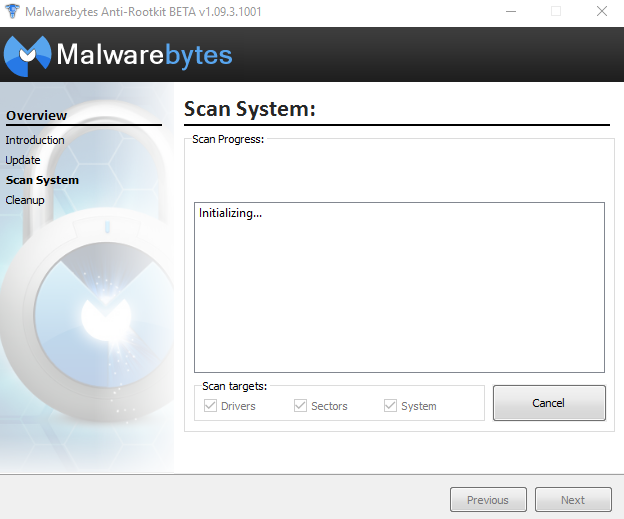Close the Anti-Rootkit window
624x519 pixels.
pyautogui.click(x=601, y=11)
